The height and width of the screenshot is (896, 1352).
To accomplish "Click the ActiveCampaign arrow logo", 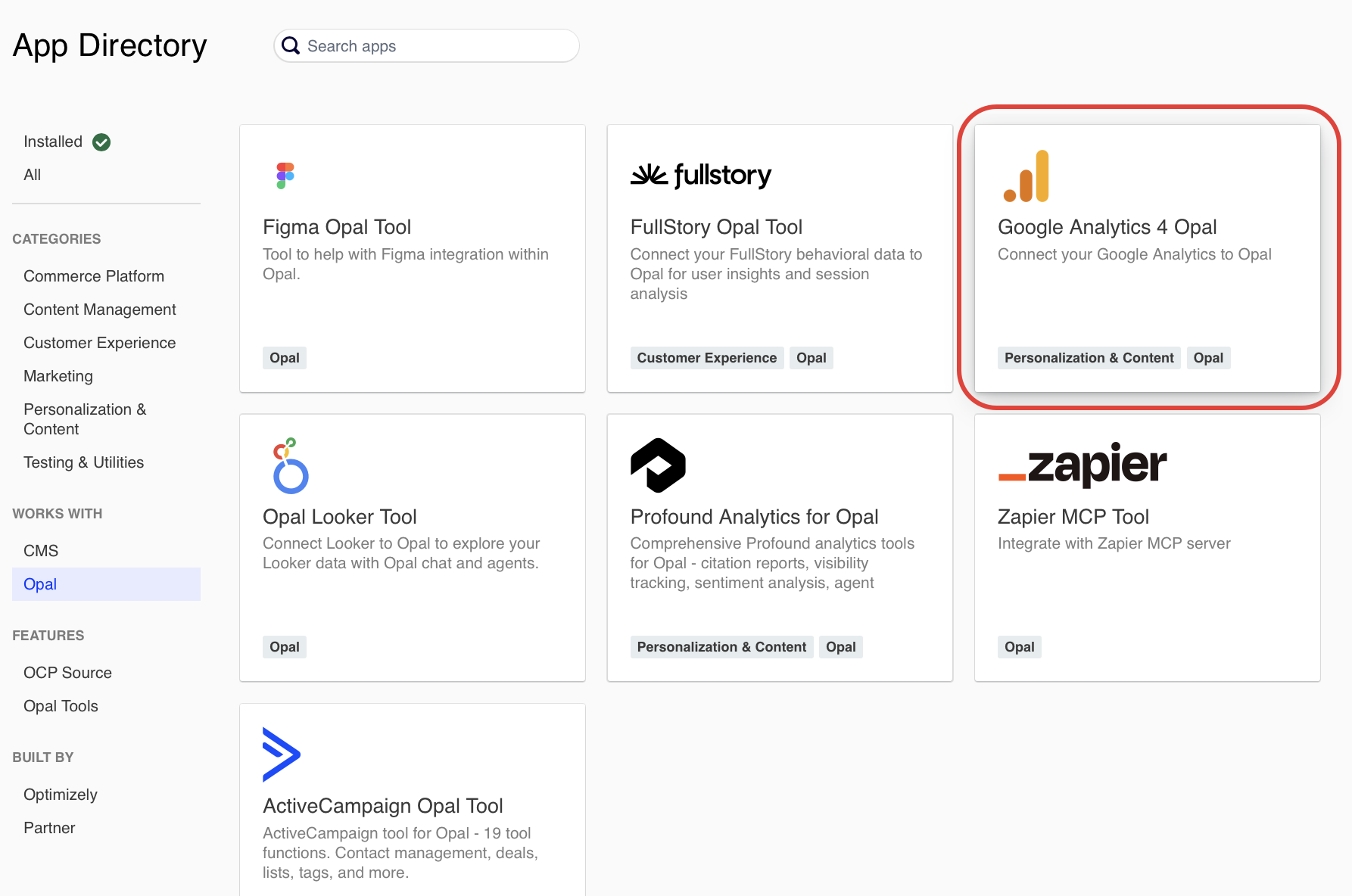I will [281, 754].
